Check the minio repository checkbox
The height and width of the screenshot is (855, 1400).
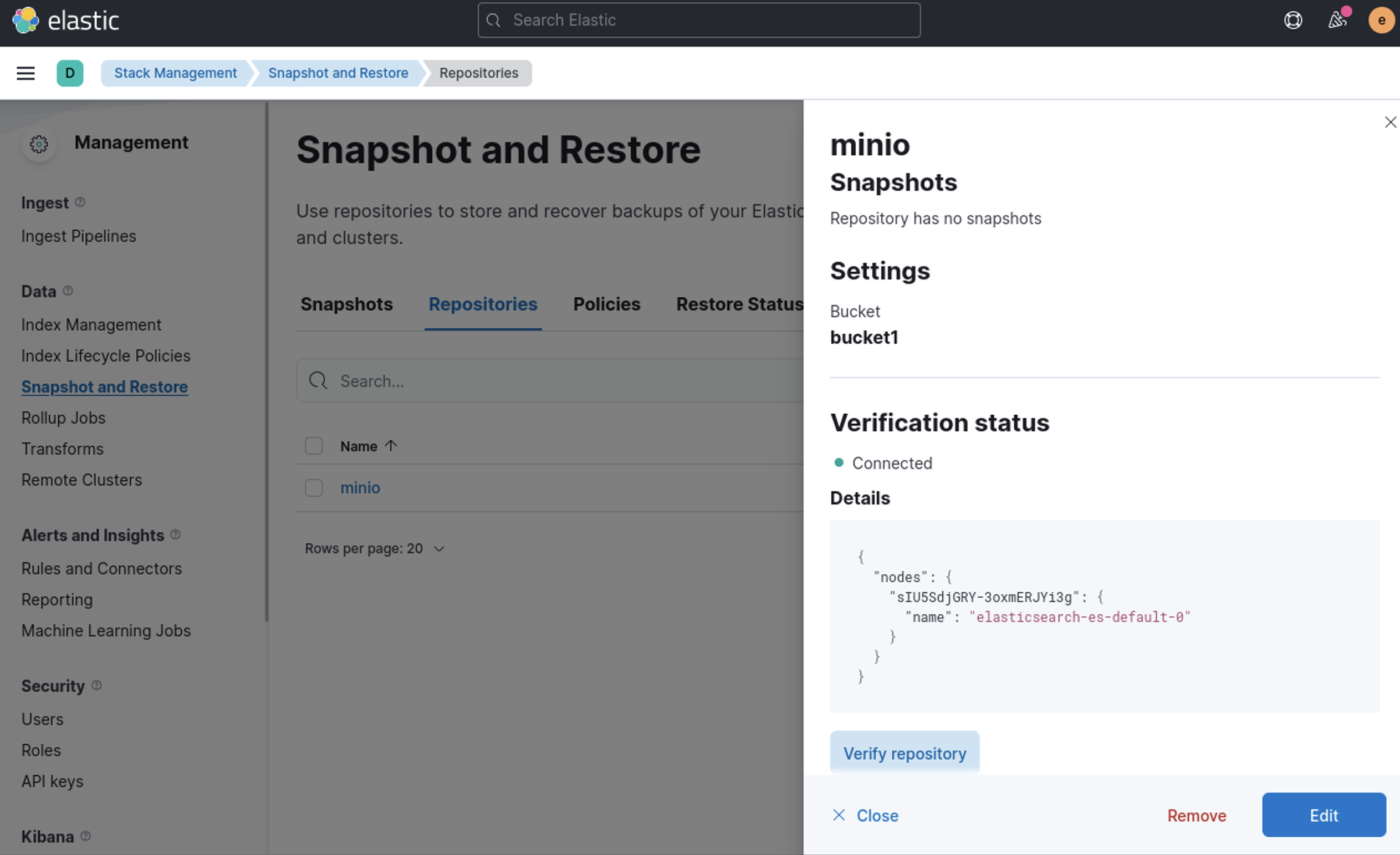[x=314, y=488]
